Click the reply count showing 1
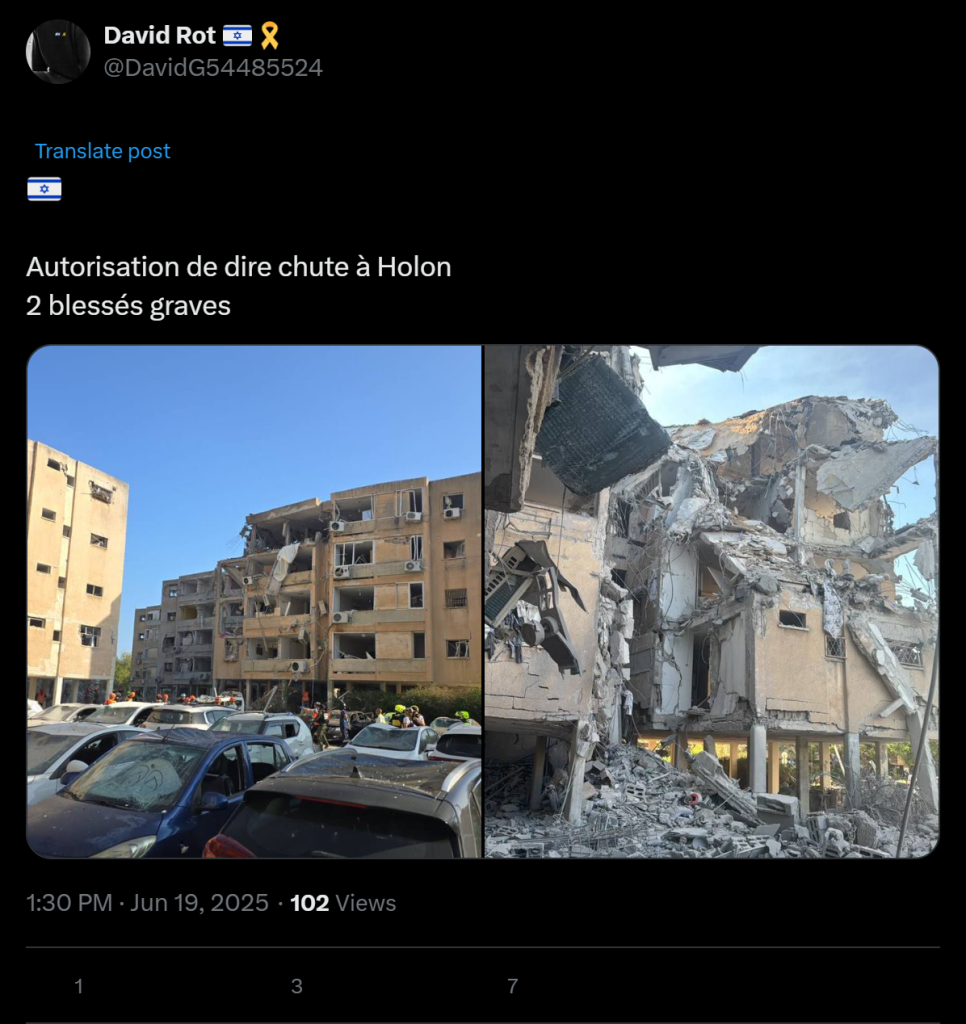966x1024 pixels. 78,985
